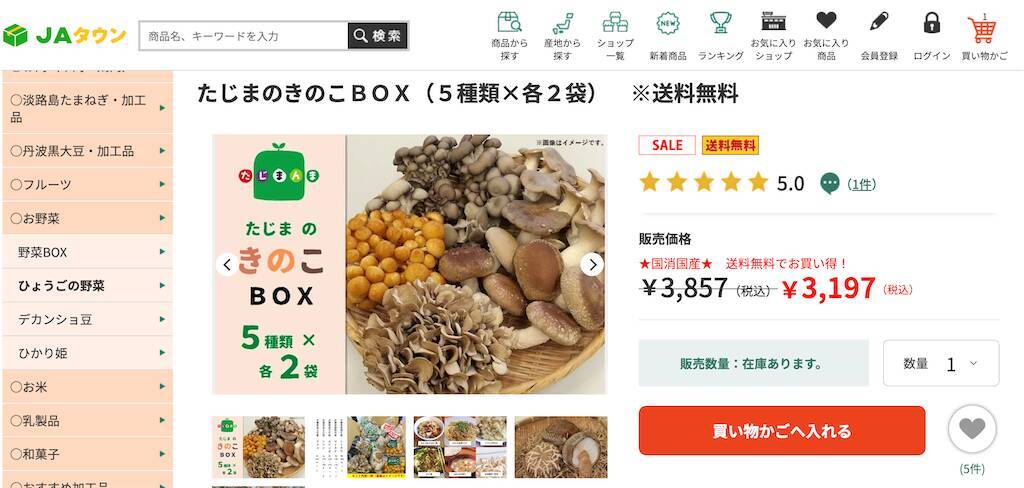Open the お気に入りショップ store icon

point(773,22)
